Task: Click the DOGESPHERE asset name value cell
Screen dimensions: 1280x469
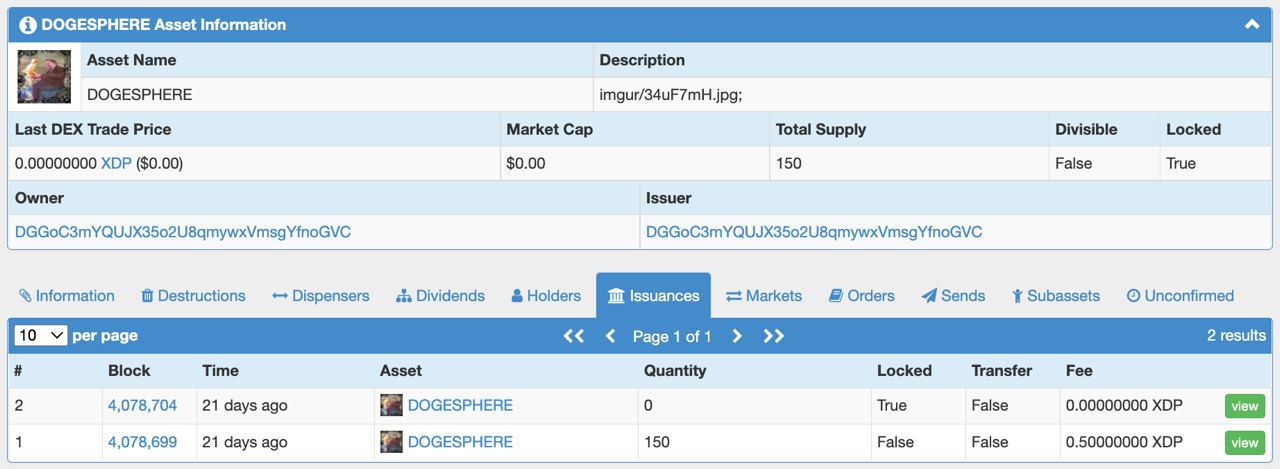Action: click(x=336, y=95)
